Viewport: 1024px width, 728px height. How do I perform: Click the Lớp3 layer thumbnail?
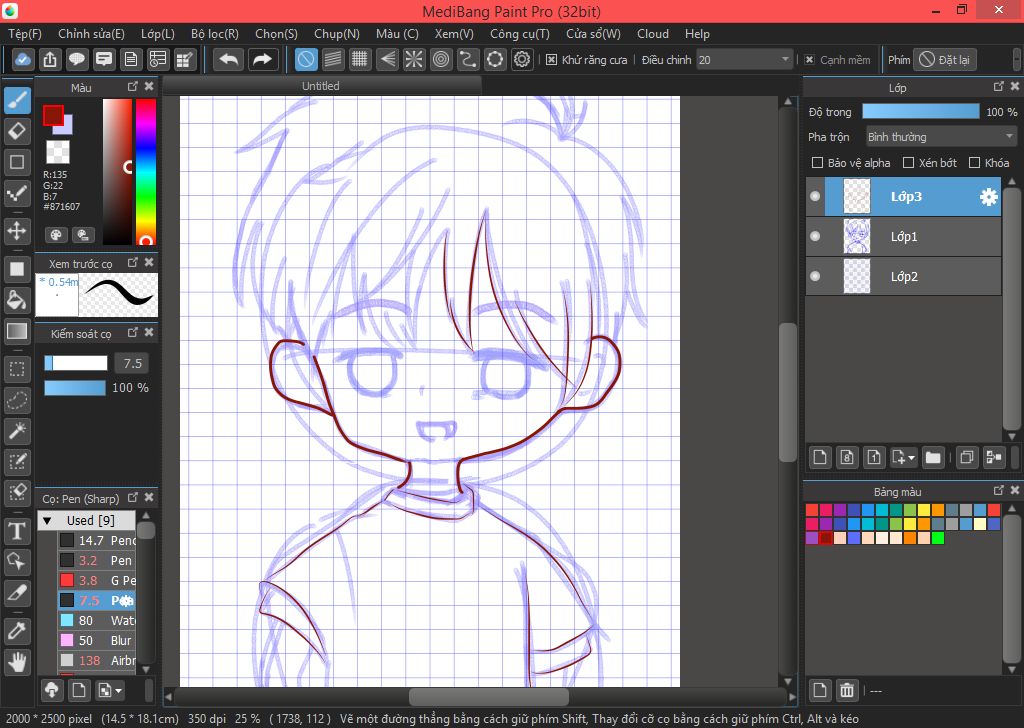click(857, 197)
